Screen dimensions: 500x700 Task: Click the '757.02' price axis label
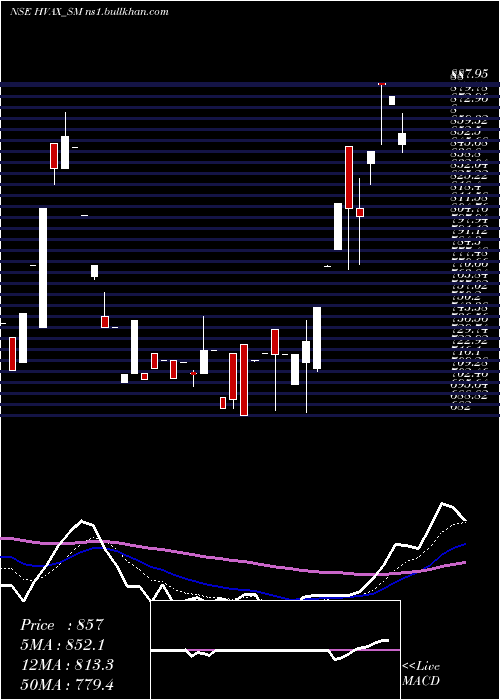coord(469,286)
